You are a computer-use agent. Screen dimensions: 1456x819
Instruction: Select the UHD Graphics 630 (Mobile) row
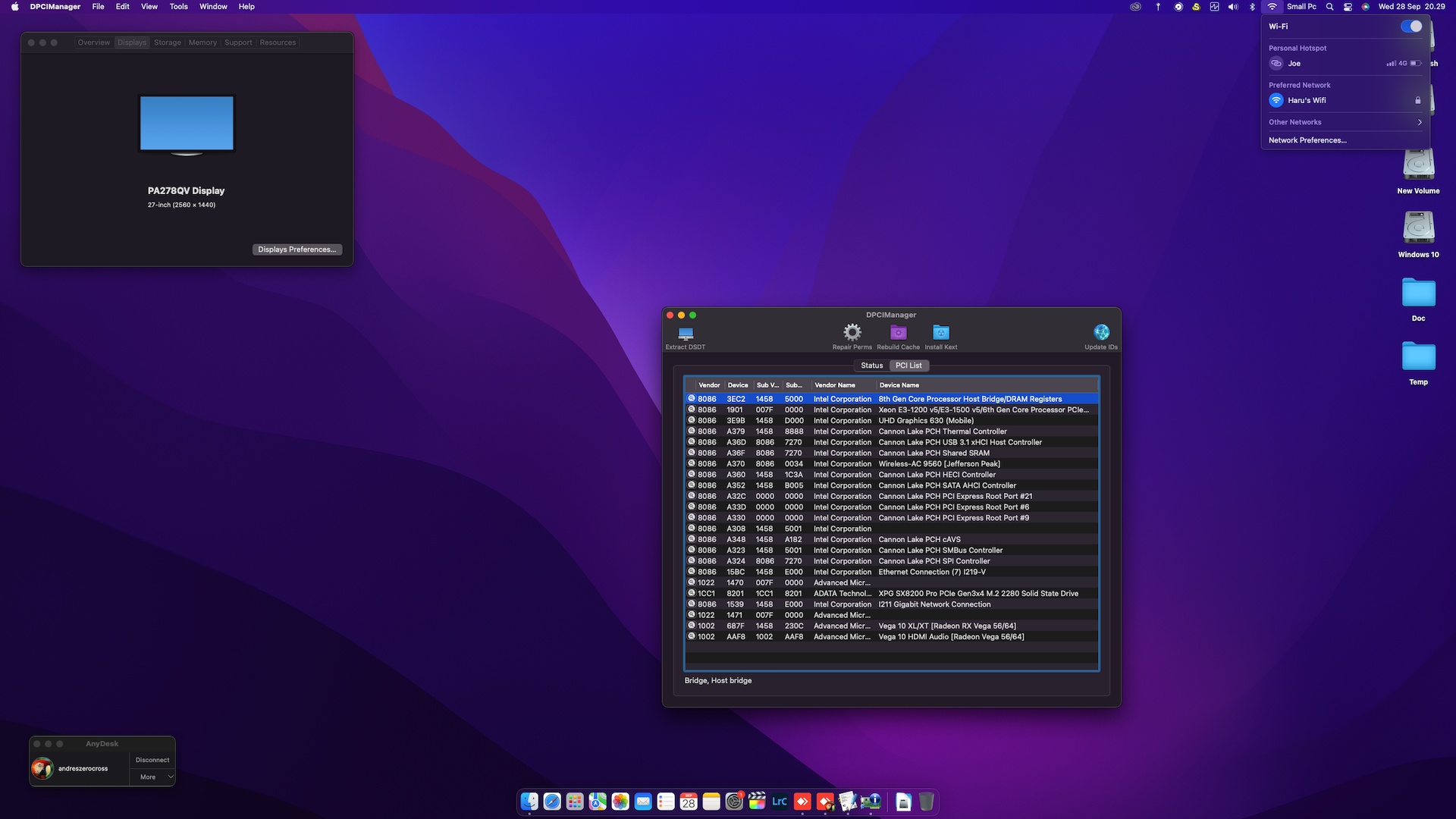891,421
